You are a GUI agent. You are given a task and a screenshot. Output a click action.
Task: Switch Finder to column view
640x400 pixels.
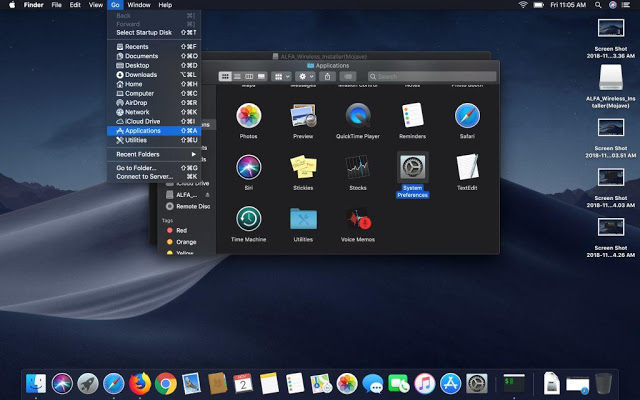(248, 76)
